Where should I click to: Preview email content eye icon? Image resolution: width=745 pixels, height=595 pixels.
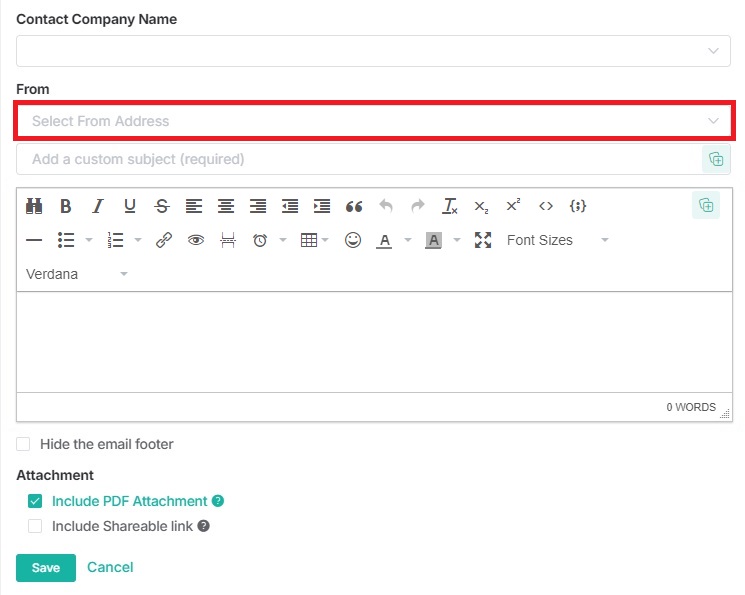(196, 240)
